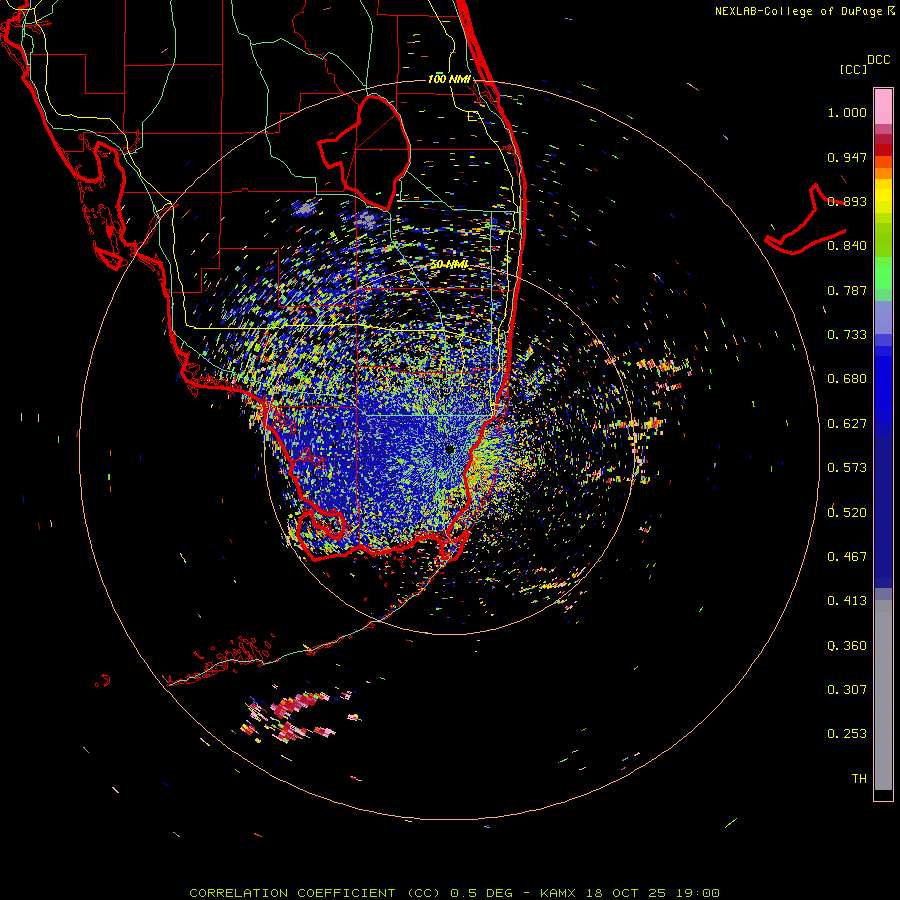Select the 0.733 scale value
Image resolution: width=900 pixels, height=900 pixels.
tap(847, 335)
